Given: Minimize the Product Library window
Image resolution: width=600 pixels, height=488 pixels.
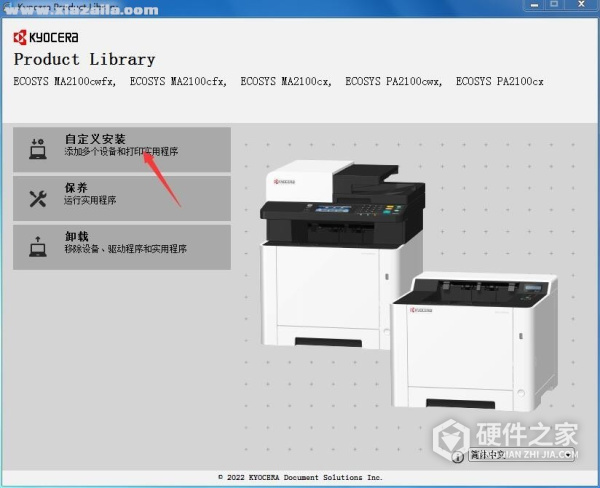Looking at the screenshot, I should point(535,5).
